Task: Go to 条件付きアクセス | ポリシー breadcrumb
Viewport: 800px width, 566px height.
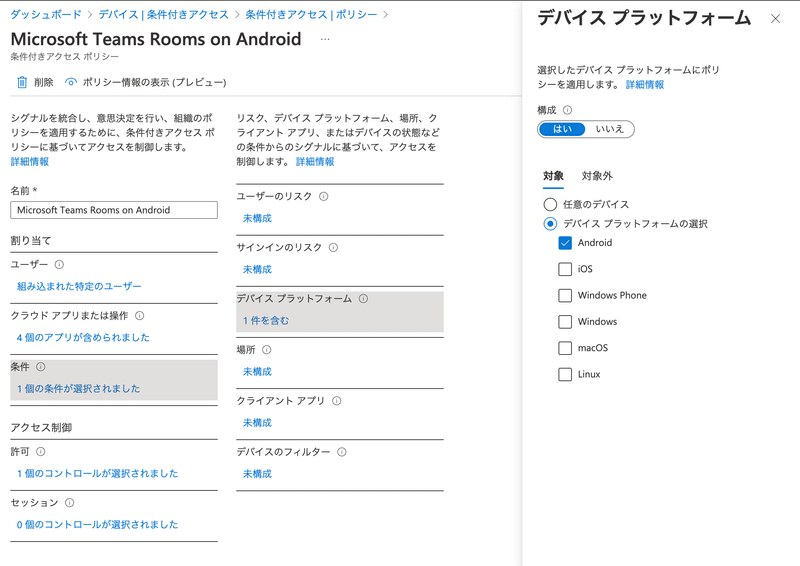Action: pyautogui.click(x=311, y=14)
